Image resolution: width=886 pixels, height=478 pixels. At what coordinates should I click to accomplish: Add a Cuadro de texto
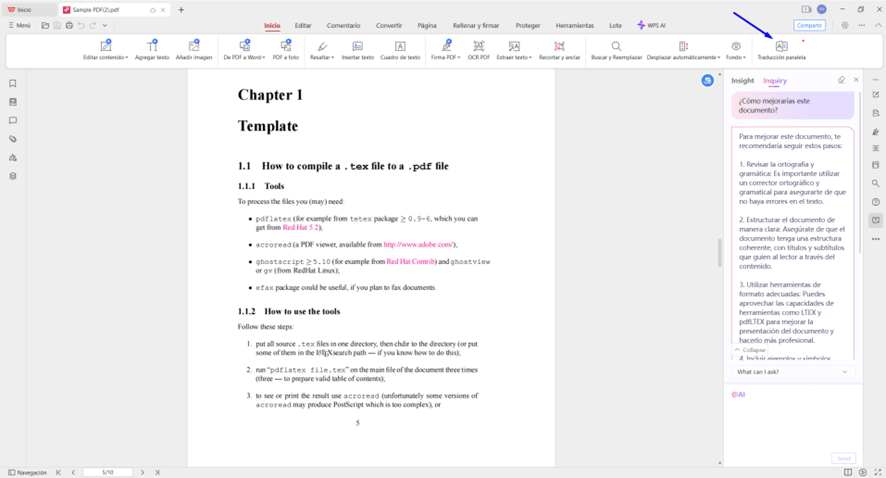click(x=400, y=50)
